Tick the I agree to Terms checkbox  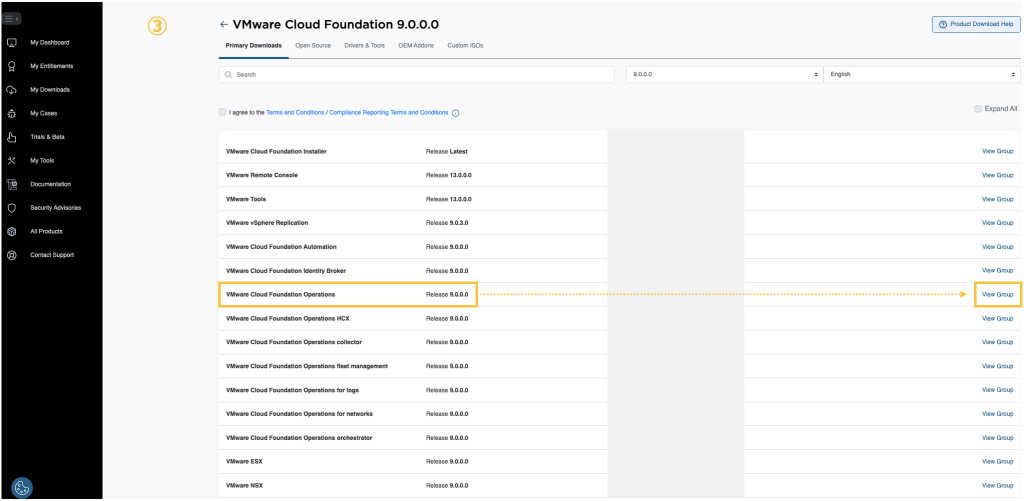223,112
